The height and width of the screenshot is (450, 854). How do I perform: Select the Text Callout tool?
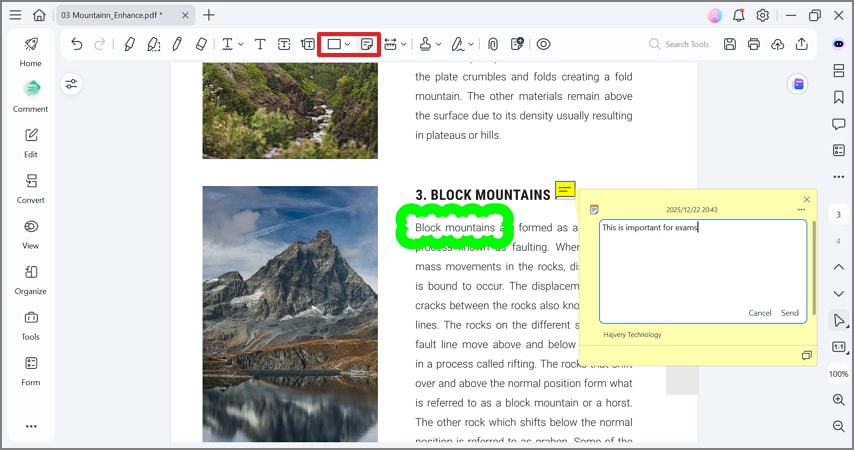point(308,44)
